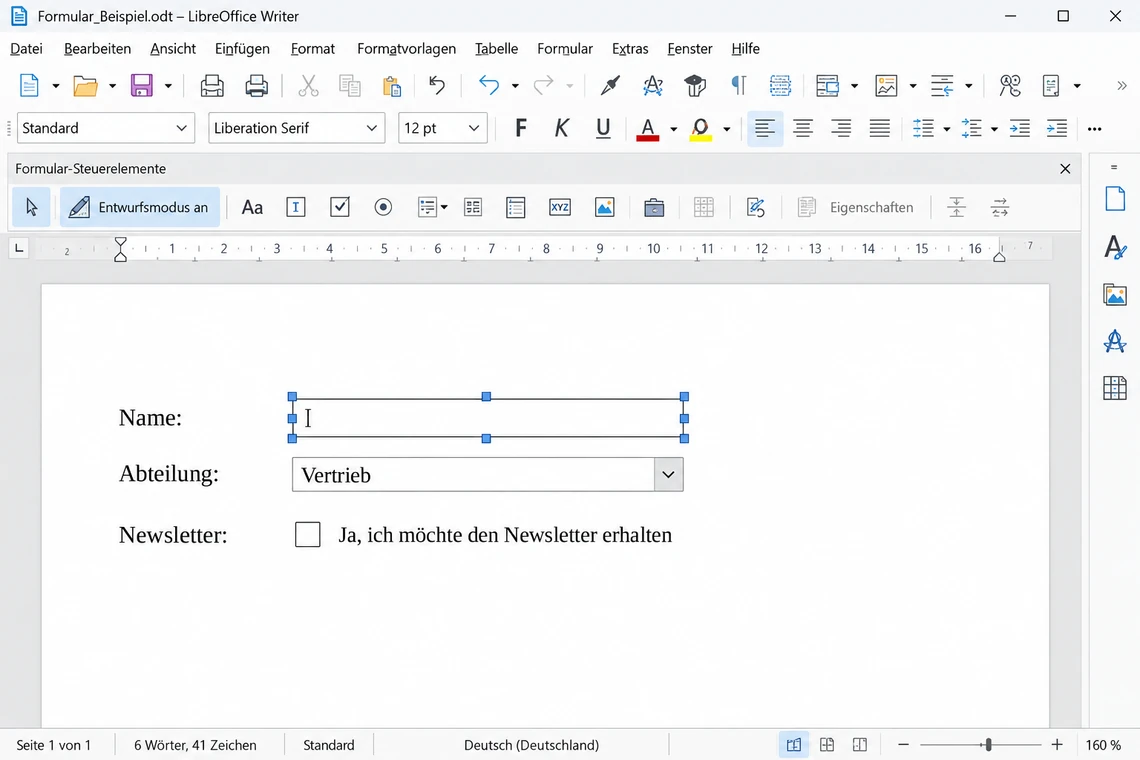Image resolution: width=1140 pixels, height=760 pixels.
Task: Toggle underline U formatting
Action: (603, 129)
